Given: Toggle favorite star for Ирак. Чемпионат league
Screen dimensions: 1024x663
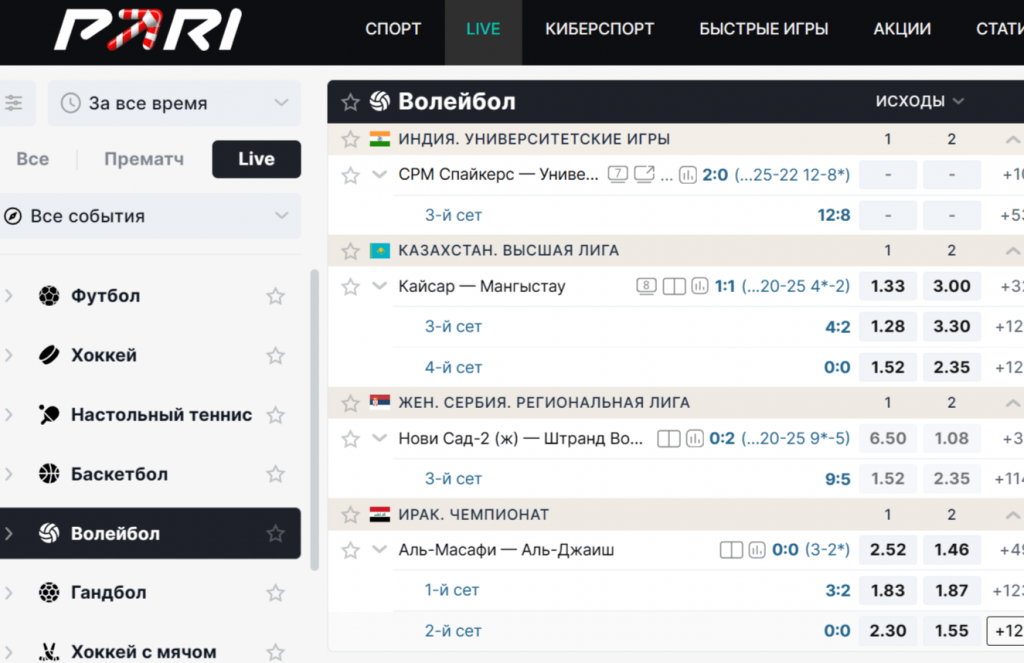Looking at the screenshot, I should point(350,515).
